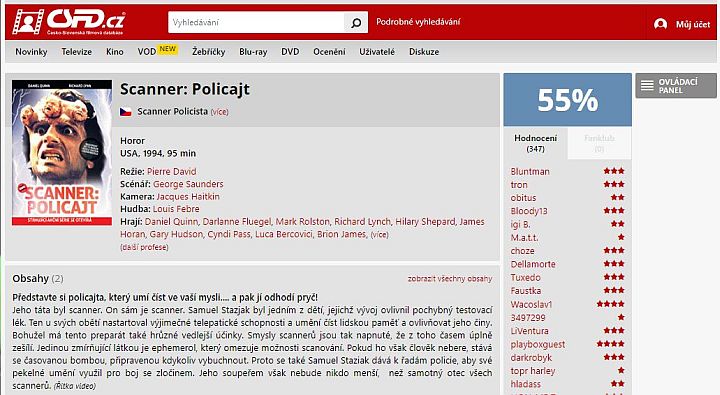720x395 pixels.
Task: Open Uživatelé section
Action: (377, 52)
